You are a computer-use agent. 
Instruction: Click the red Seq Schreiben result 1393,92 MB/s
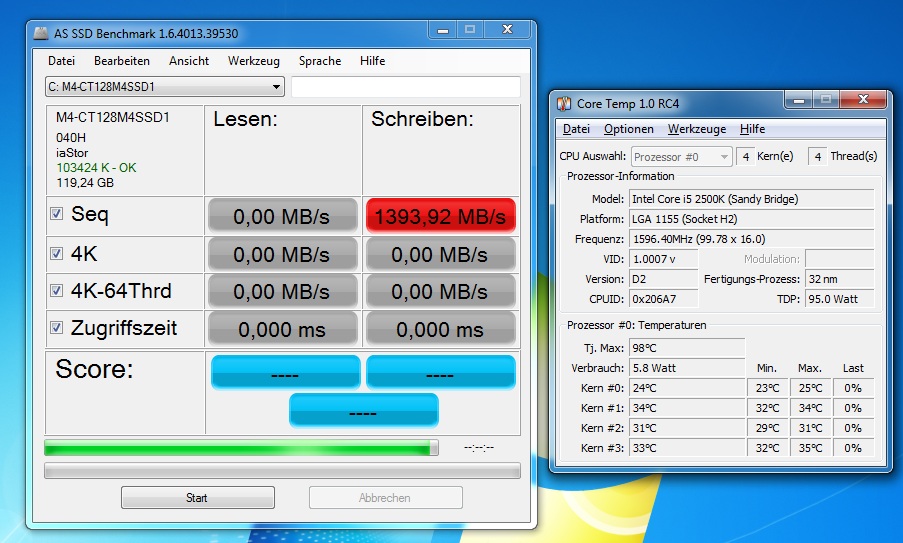pos(441,216)
